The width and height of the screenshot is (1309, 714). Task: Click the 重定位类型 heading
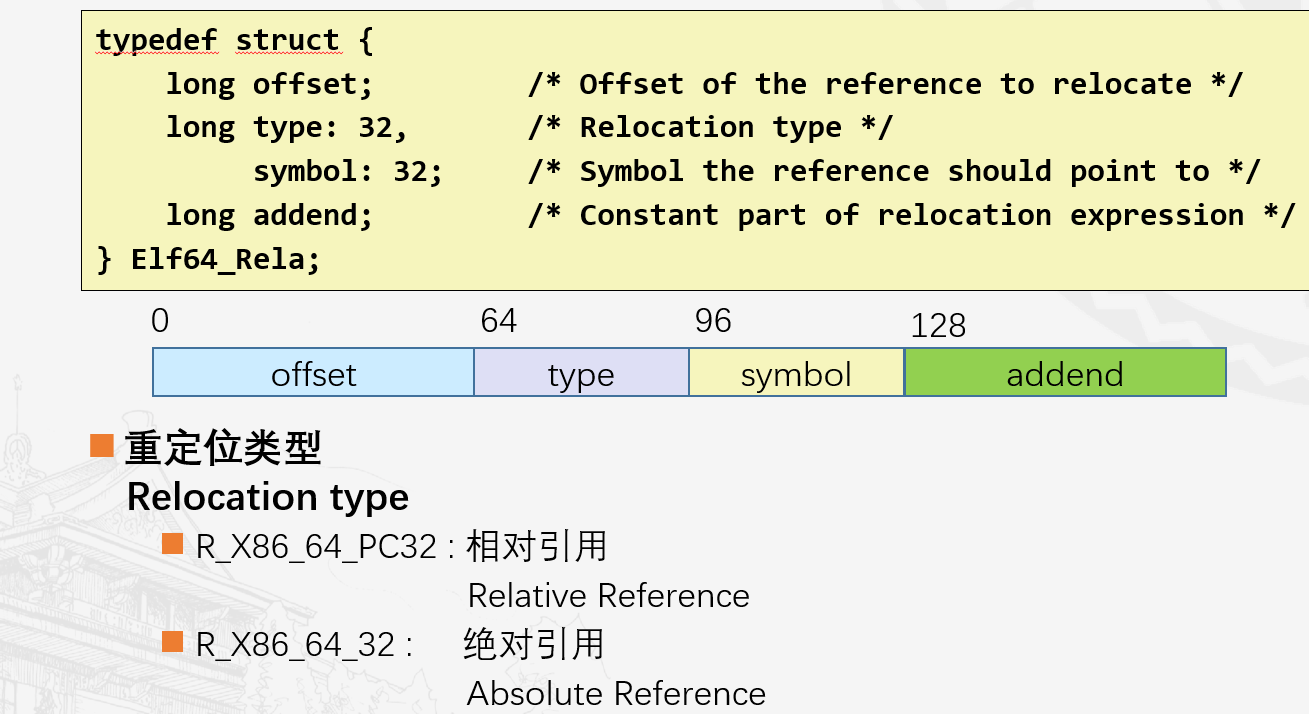223,448
